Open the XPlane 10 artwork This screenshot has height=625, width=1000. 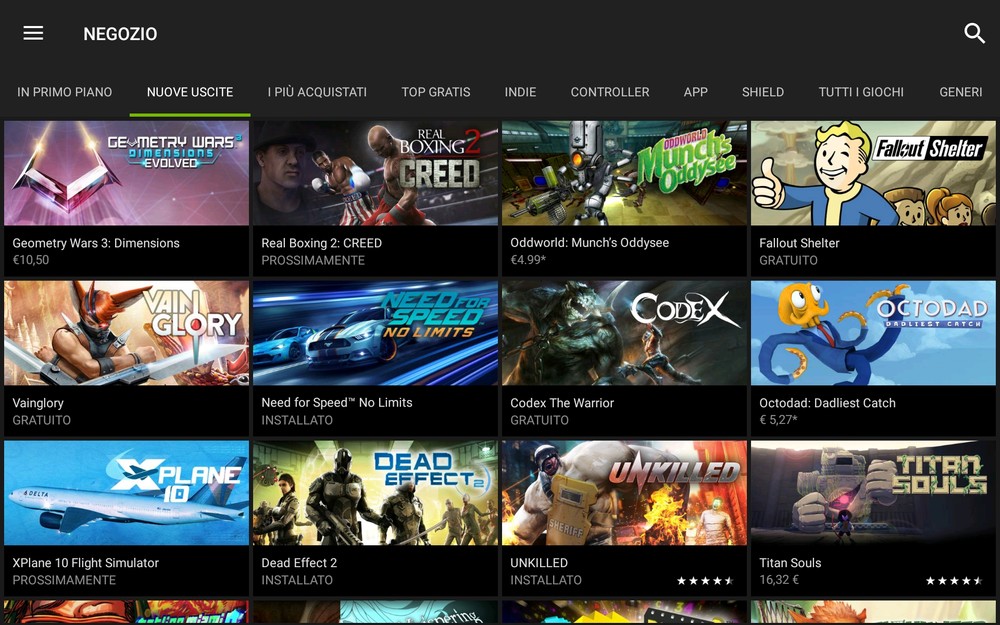tap(126, 493)
